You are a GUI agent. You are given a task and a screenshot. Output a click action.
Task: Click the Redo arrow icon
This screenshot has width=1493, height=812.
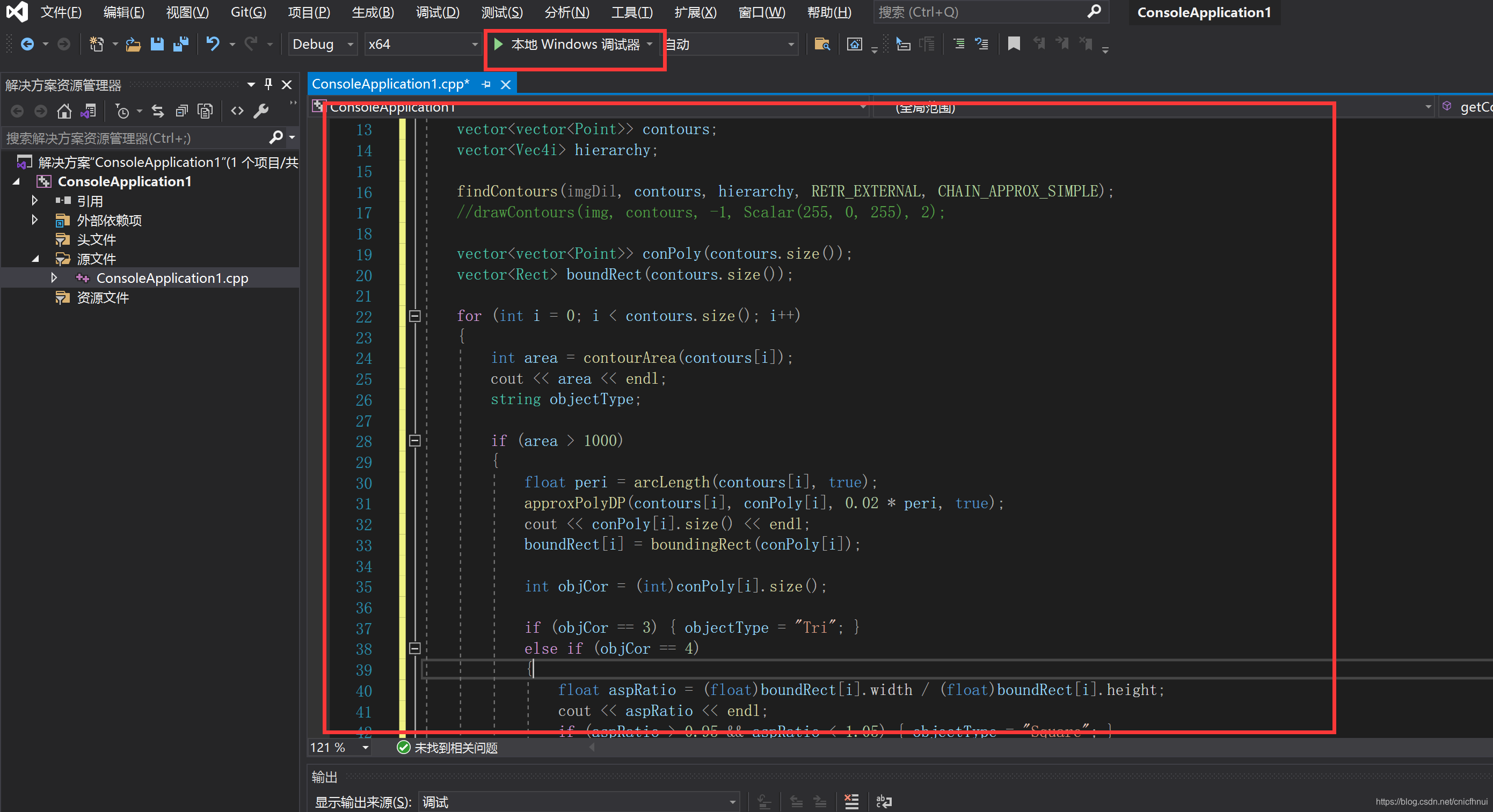(x=250, y=44)
